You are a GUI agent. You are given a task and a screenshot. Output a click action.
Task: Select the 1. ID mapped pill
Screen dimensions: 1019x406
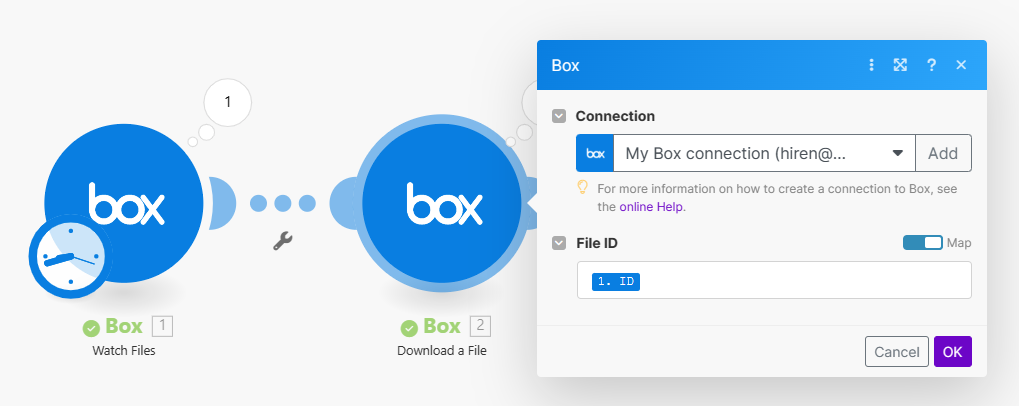(615, 282)
